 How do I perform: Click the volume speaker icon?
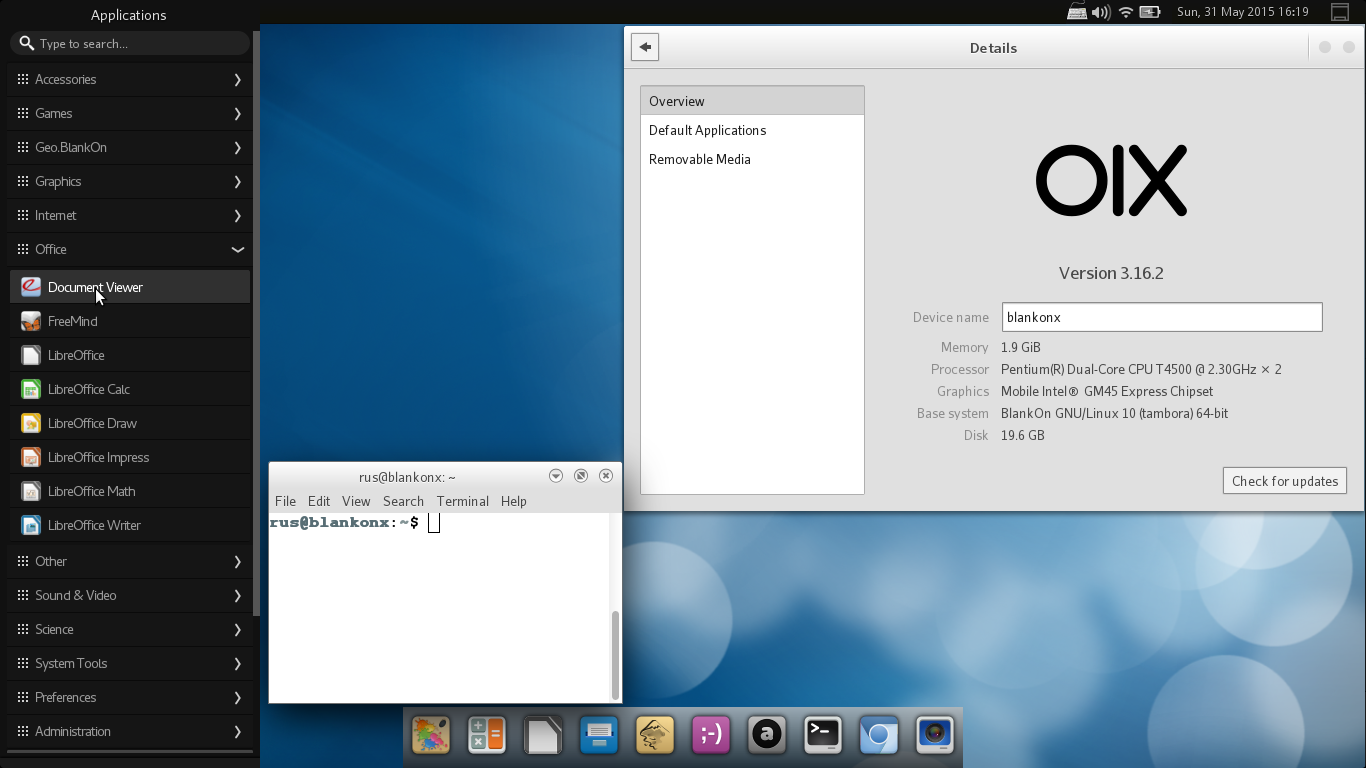pyautogui.click(x=1101, y=12)
